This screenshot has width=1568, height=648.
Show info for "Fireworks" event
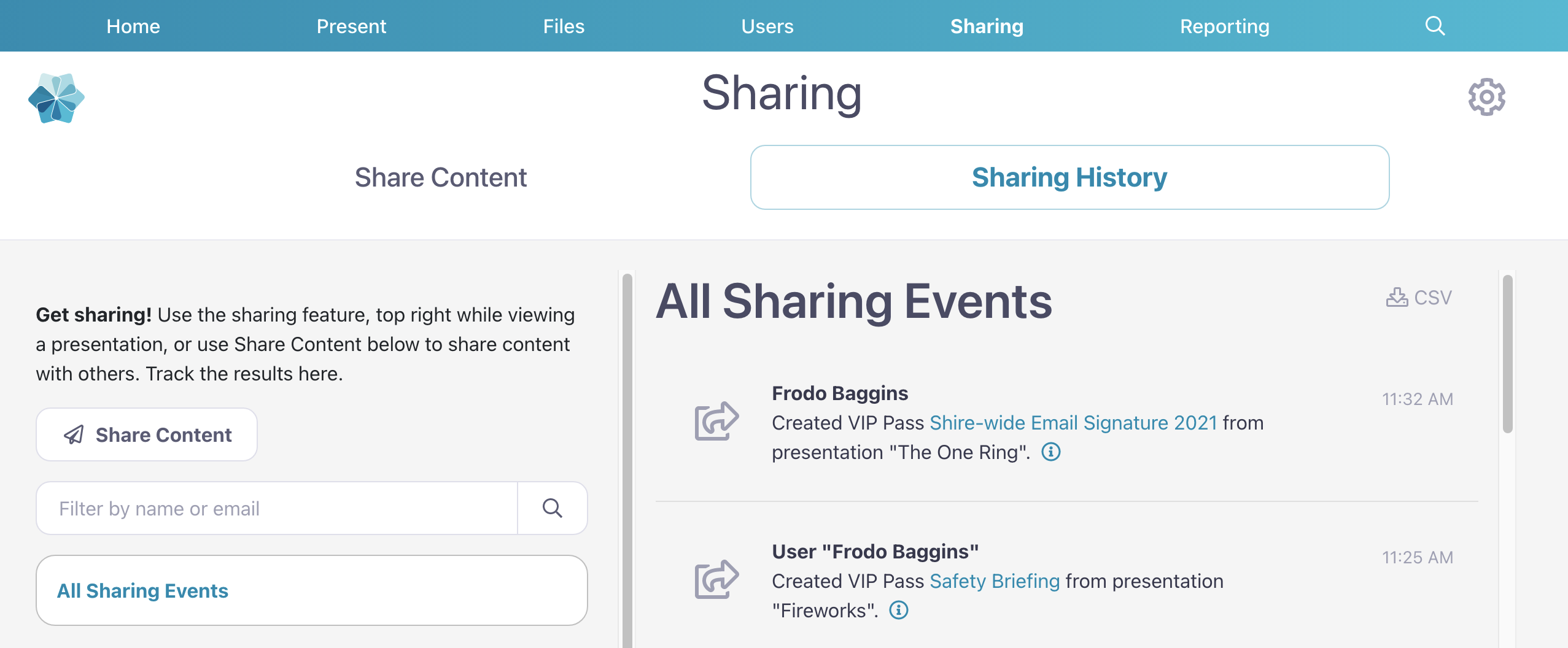(x=899, y=611)
